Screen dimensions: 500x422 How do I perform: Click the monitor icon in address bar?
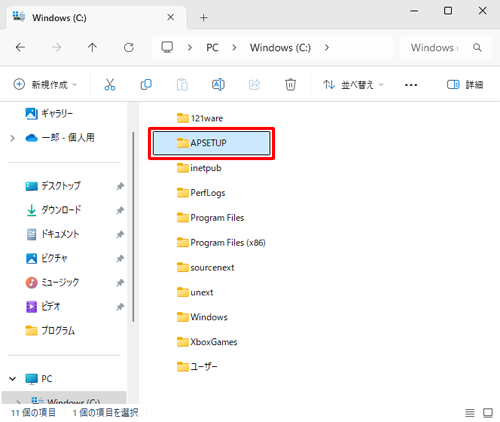coord(167,47)
